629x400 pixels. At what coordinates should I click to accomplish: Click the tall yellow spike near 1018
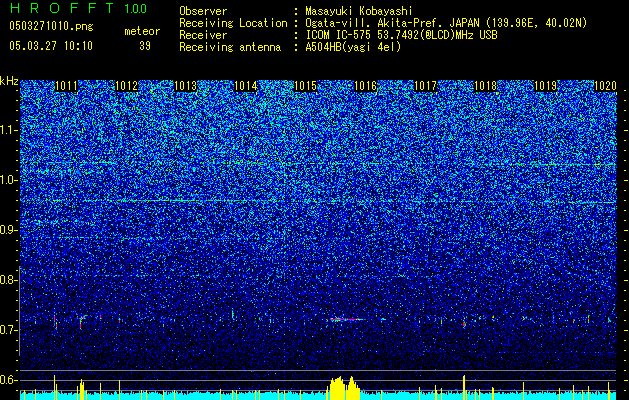(x=464, y=387)
